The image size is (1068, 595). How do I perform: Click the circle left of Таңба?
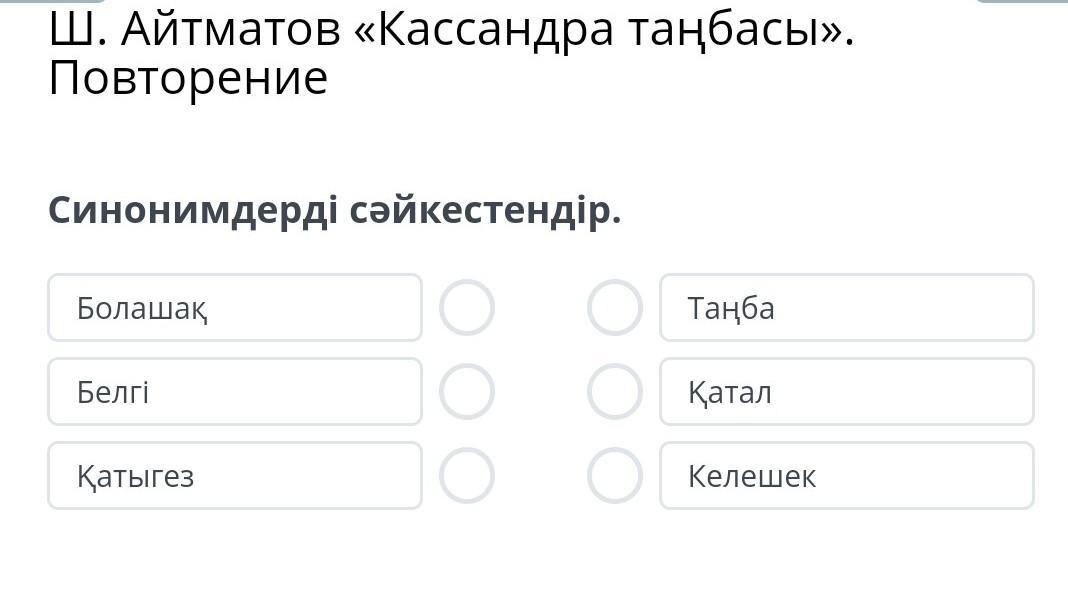pos(614,308)
